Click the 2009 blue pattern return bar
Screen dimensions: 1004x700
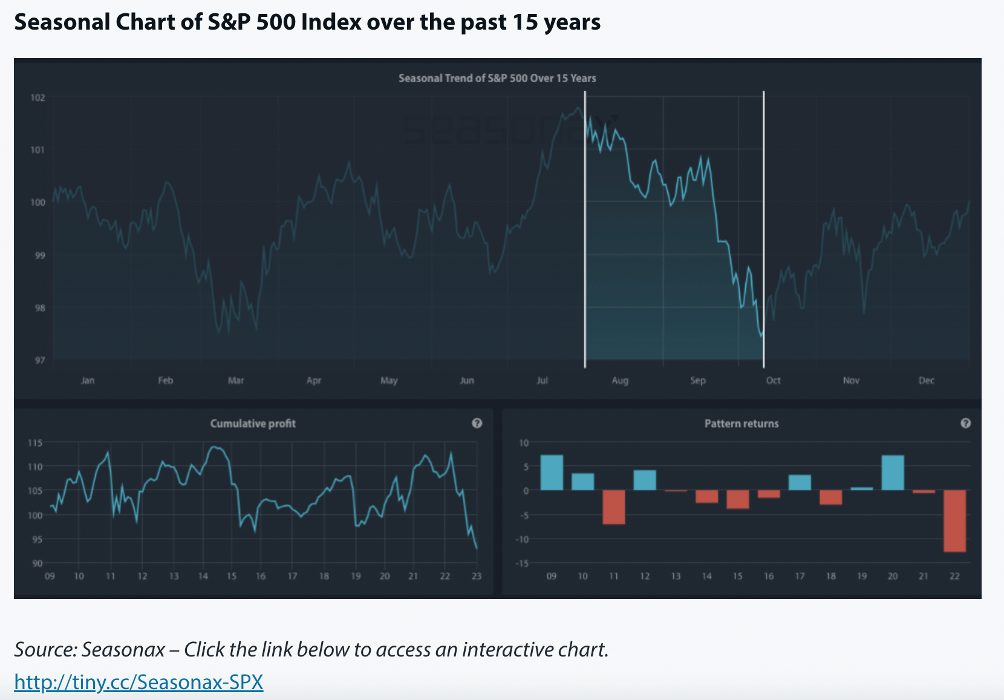(552, 473)
